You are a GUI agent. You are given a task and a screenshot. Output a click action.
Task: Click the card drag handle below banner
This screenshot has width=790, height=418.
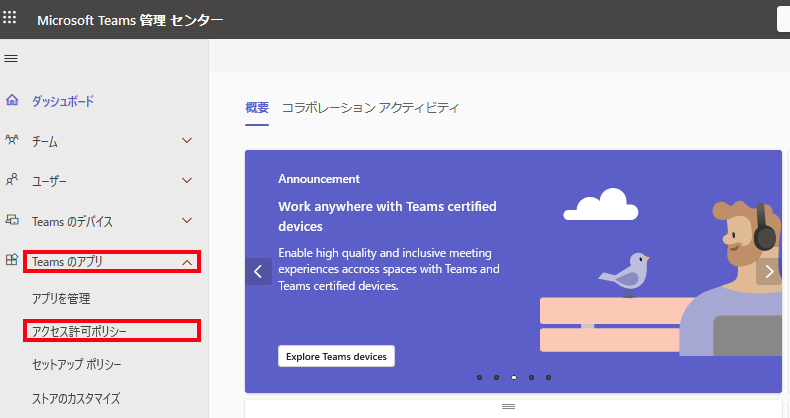click(508, 406)
